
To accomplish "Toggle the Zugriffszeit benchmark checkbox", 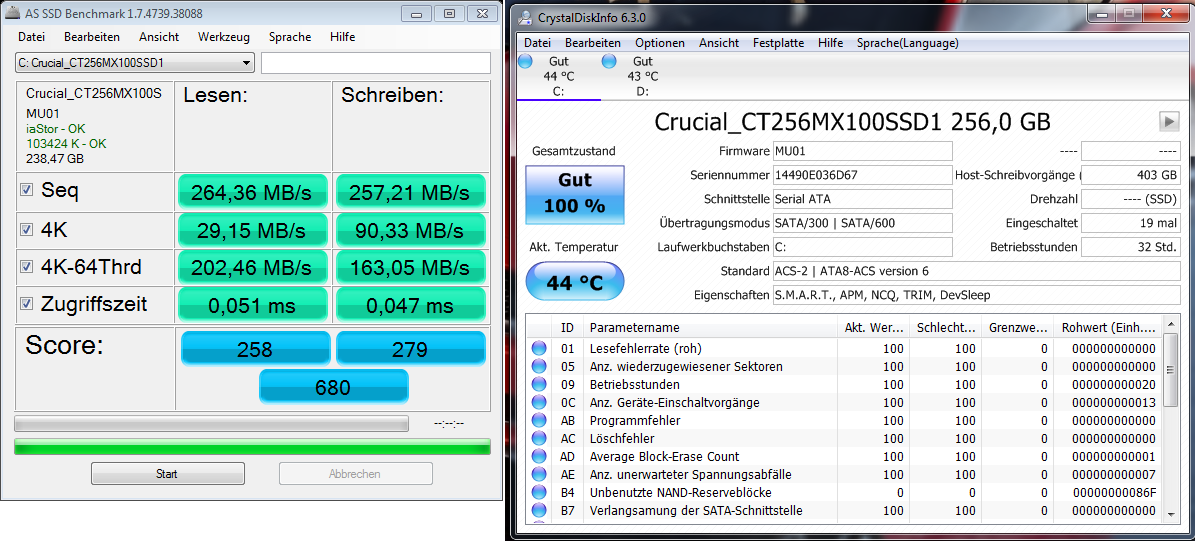I will coord(27,304).
